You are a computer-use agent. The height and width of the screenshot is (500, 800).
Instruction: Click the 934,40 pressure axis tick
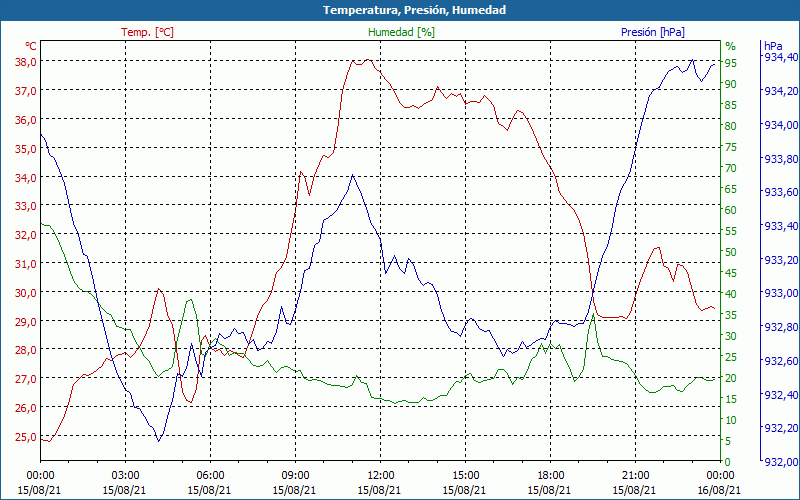click(780, 57)
